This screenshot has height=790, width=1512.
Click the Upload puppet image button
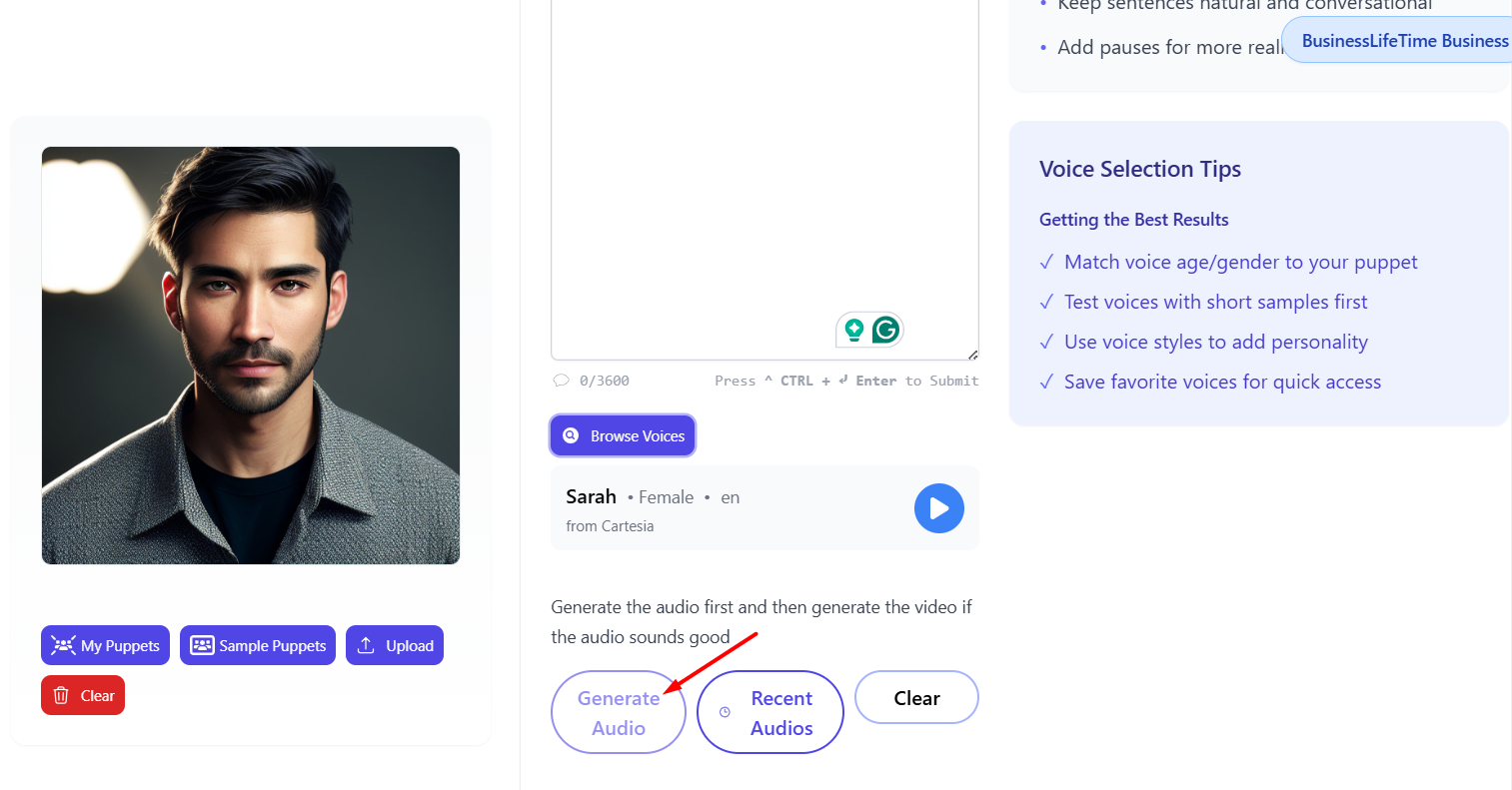point(395,645)
